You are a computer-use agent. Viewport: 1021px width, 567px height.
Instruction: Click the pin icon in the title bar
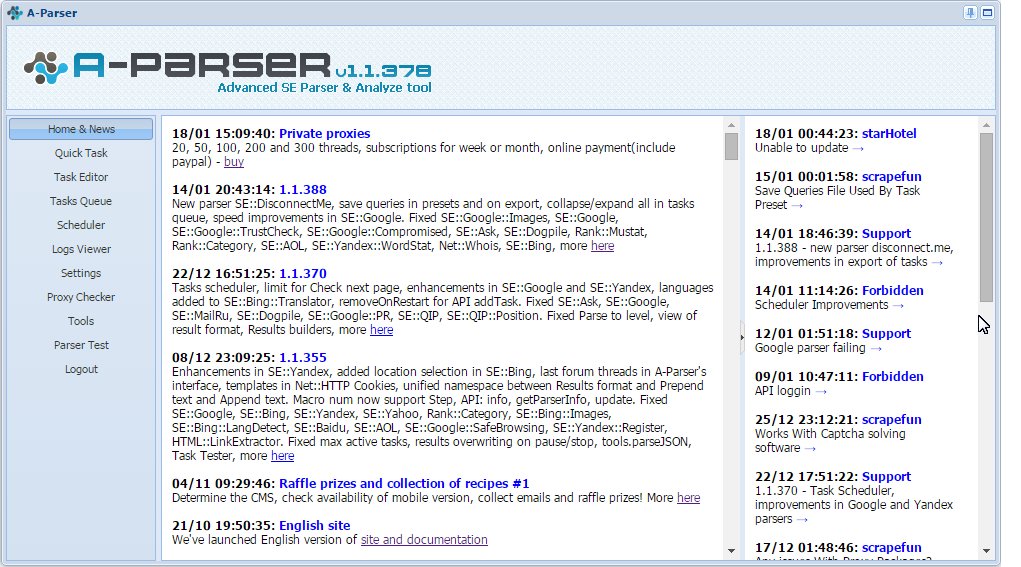pos(970,12)
